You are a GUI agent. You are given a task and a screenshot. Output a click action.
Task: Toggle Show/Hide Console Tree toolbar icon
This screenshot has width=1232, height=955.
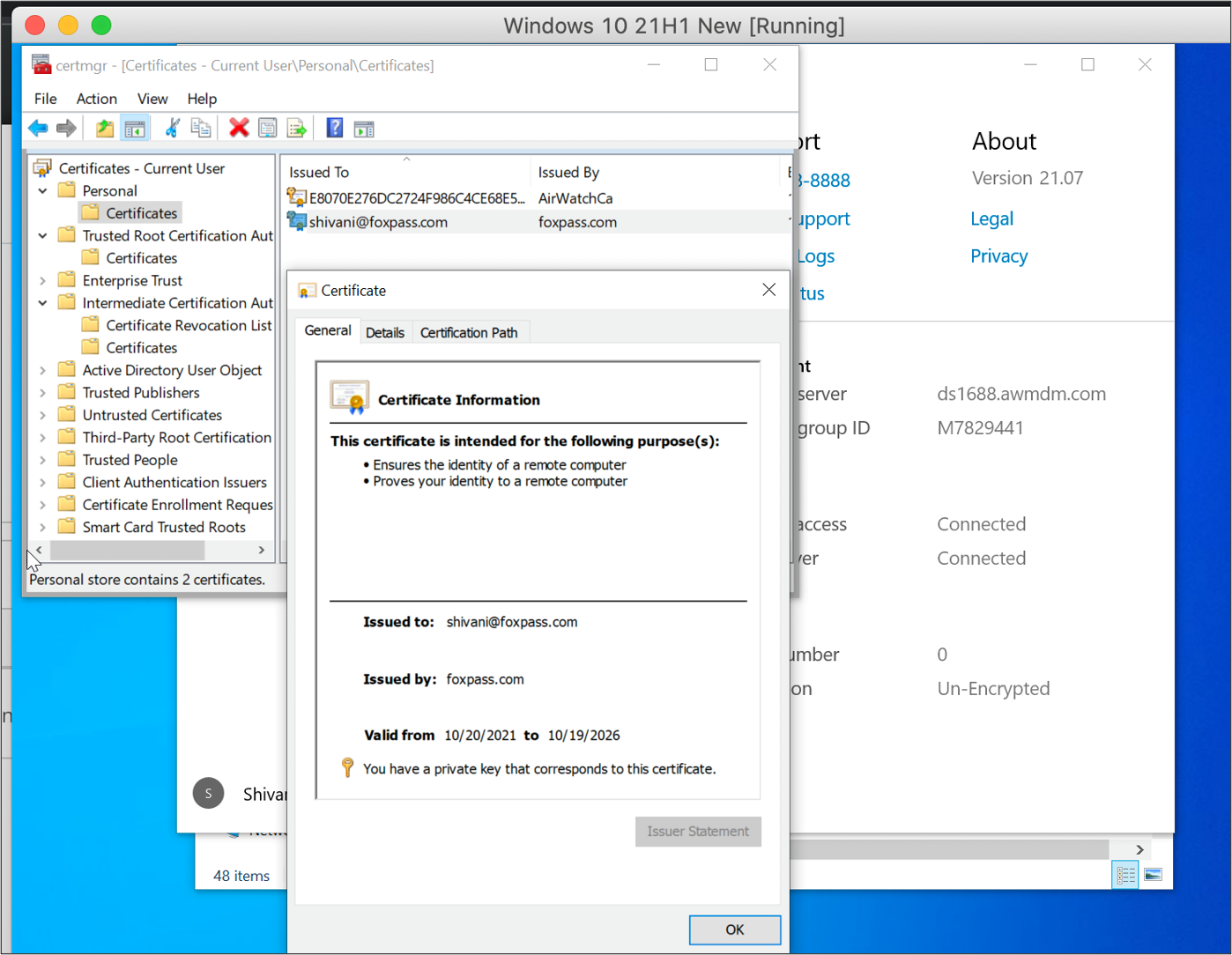click(x=135, y=129)
